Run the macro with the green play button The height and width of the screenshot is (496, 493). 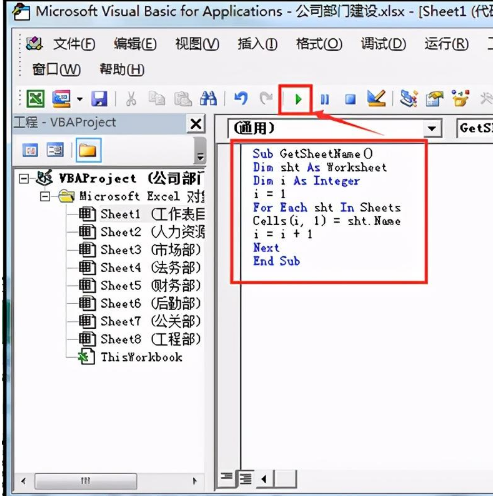pos(298,99)
